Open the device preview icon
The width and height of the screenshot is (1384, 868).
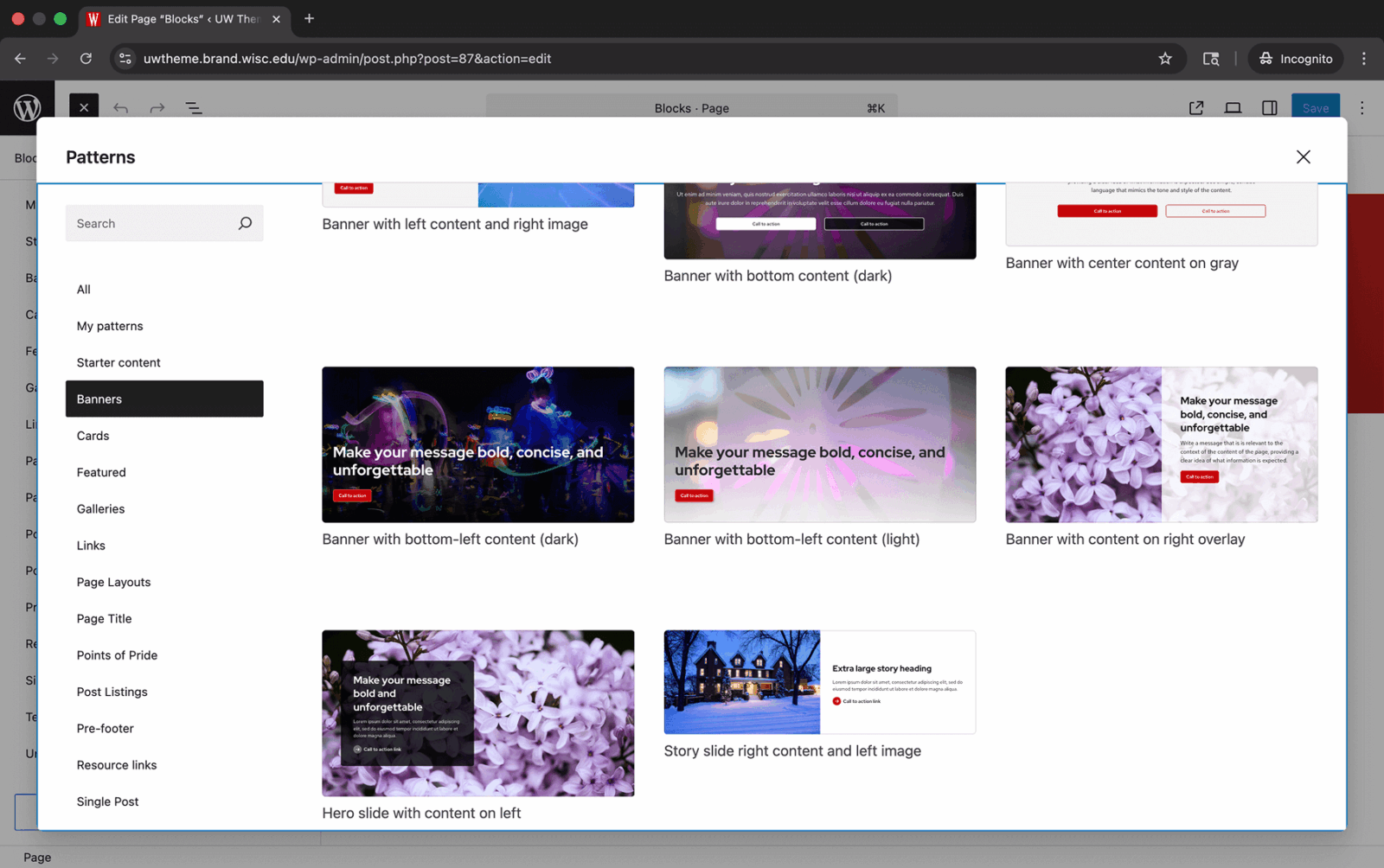click(x=1233, y=108)
